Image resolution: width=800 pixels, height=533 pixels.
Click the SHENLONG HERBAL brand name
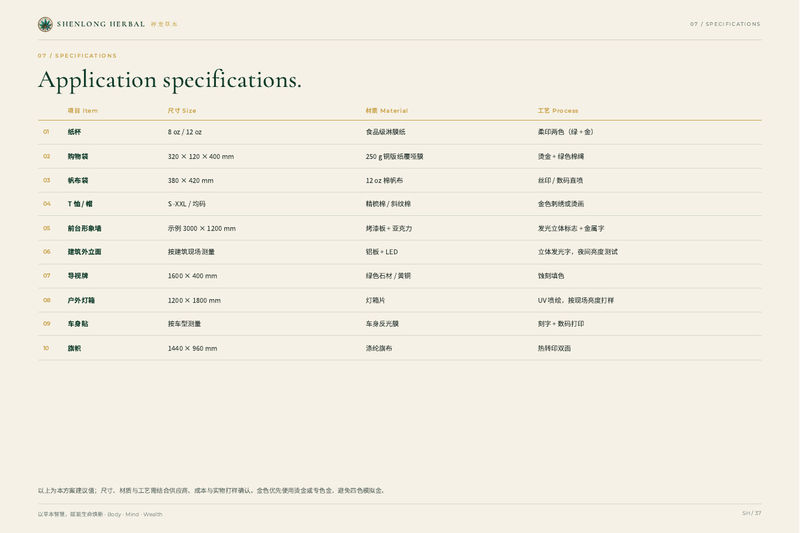tap(101, 24)
